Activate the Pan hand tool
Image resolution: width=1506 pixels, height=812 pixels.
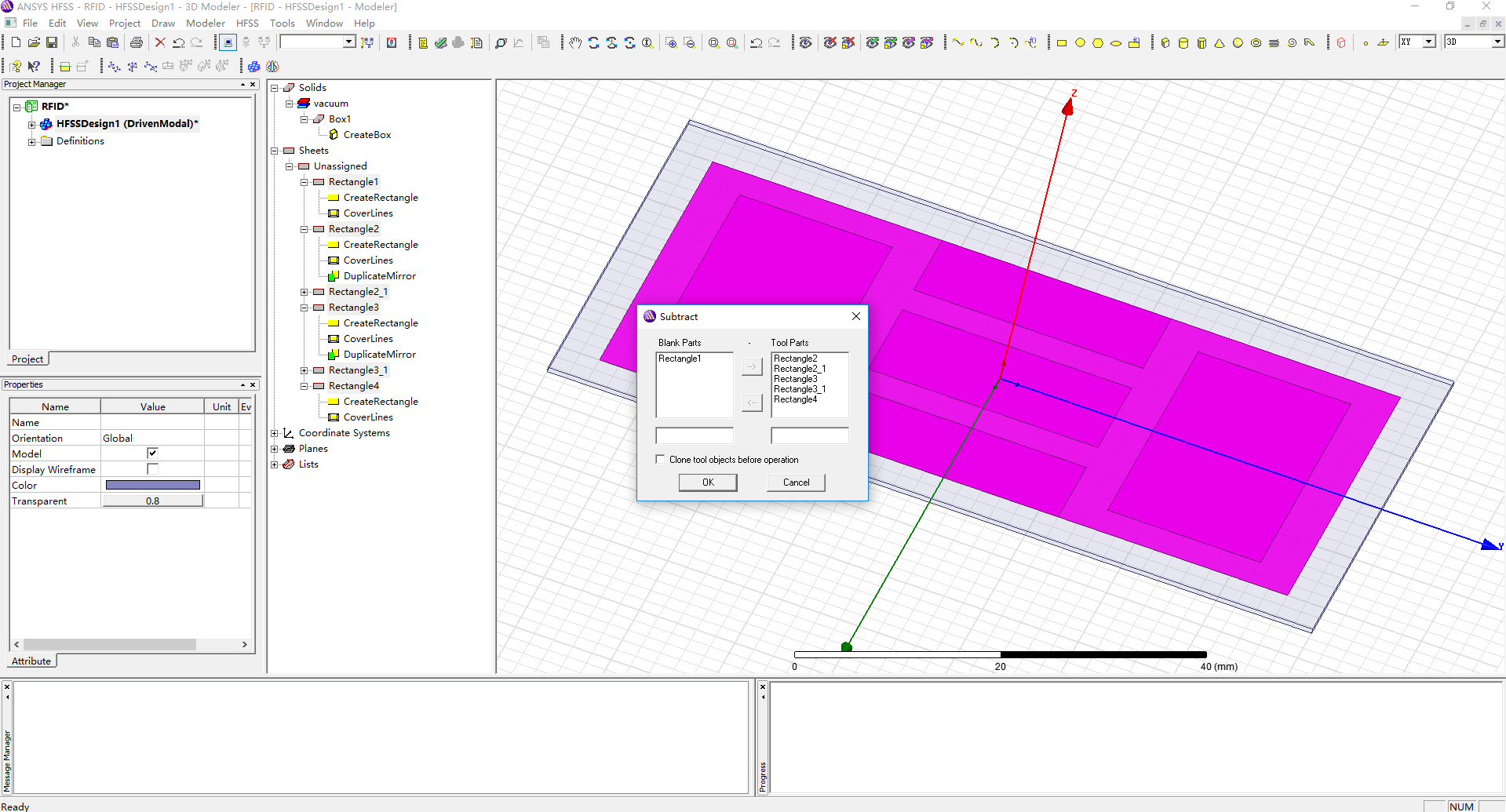575,43
